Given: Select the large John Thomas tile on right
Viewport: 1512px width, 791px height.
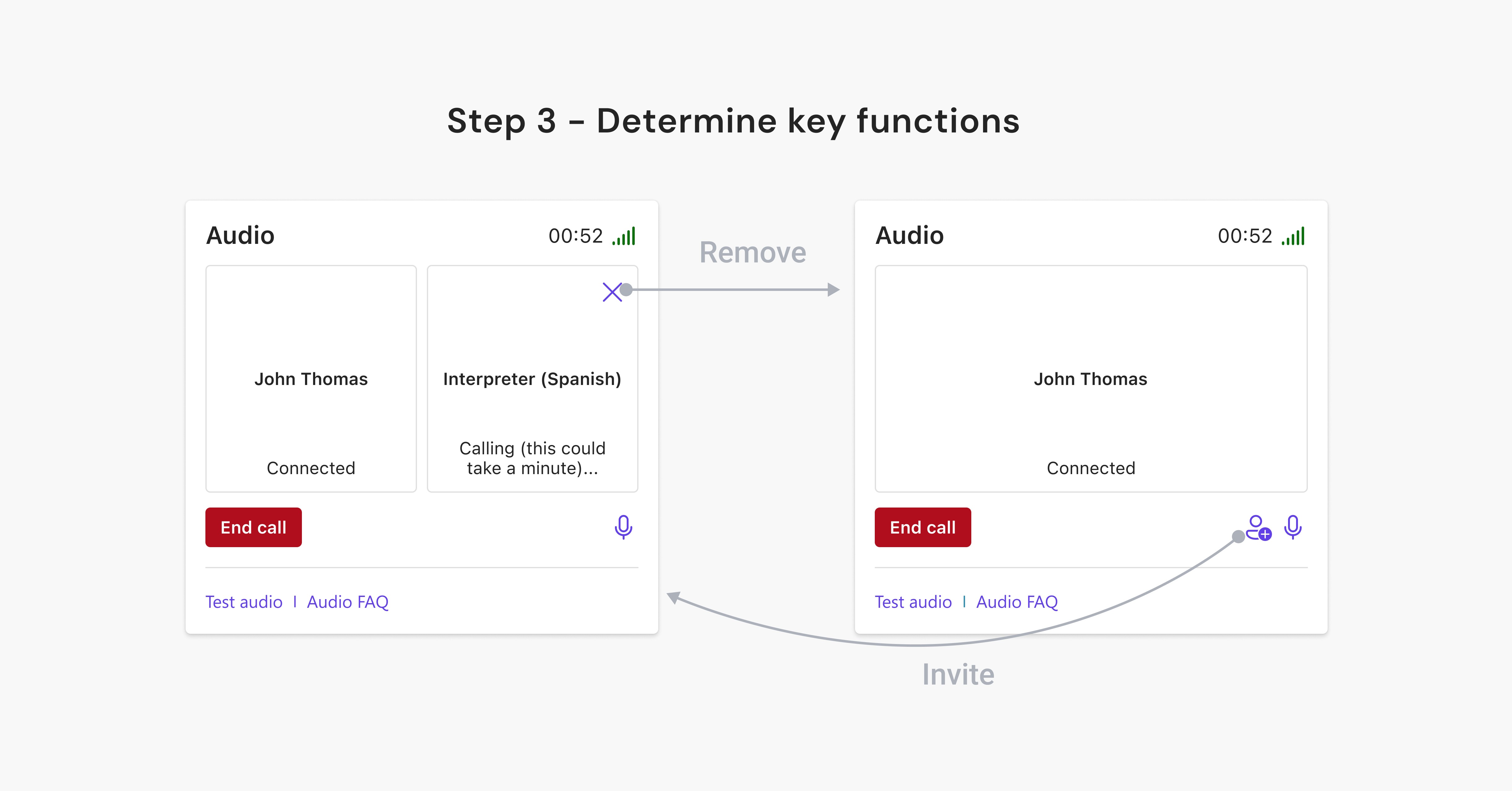Looking at the screenshot, I should [1091, 379].
